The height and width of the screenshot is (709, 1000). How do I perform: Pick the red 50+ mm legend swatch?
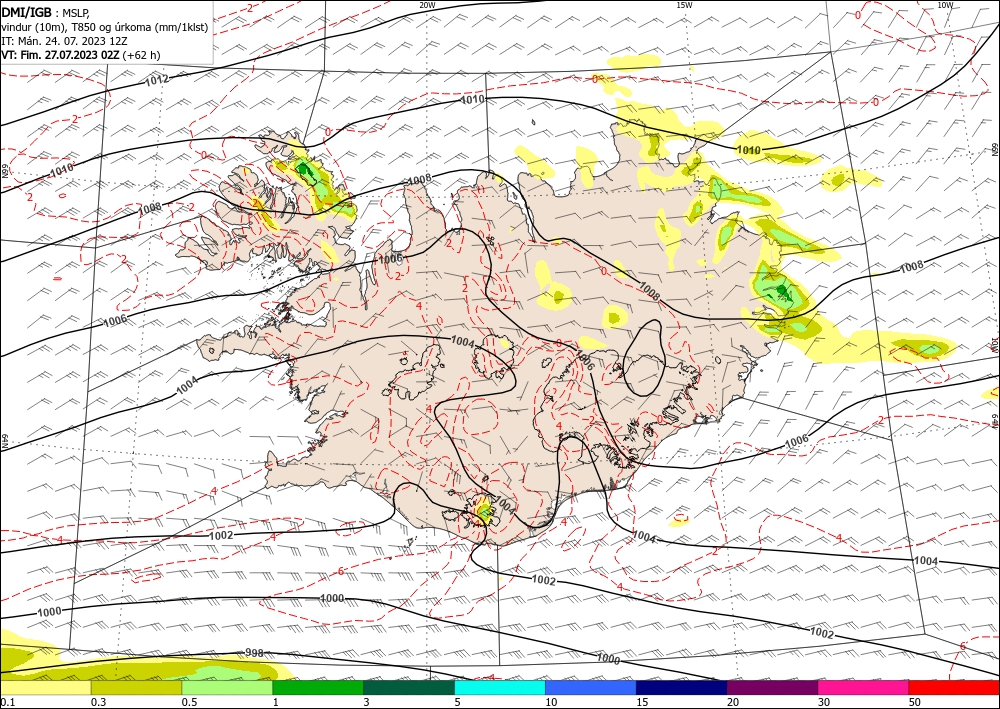(x=954, y=687)
